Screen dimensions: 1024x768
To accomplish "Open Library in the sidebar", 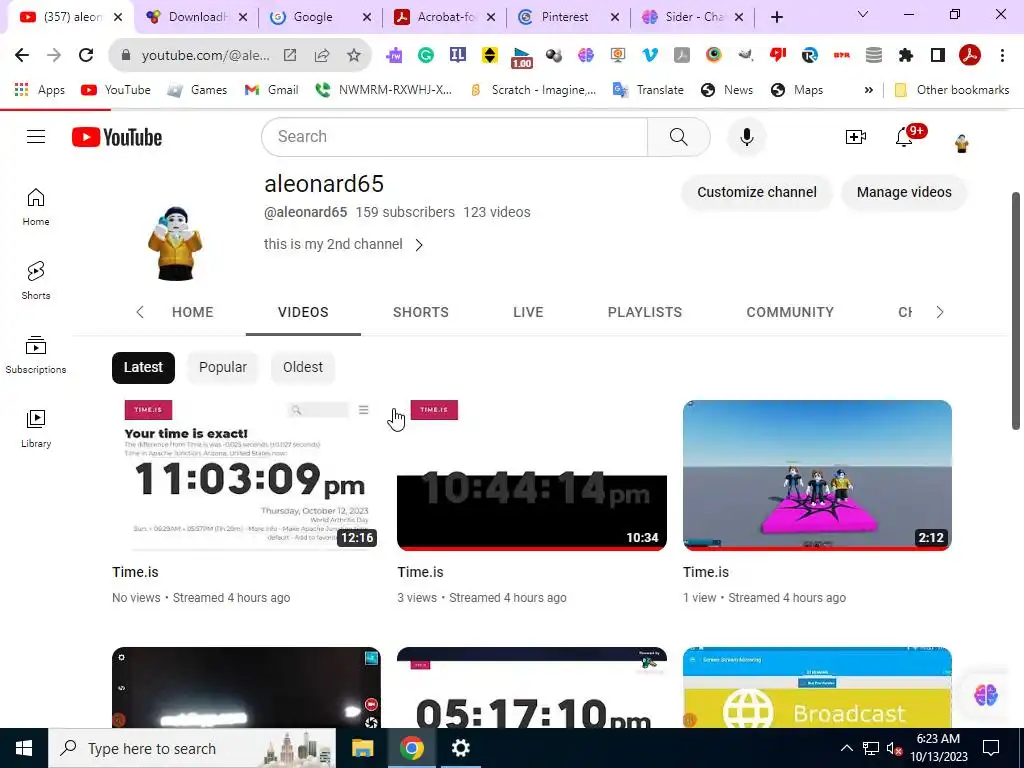I will pyautogui.click(x=36, y=428).
